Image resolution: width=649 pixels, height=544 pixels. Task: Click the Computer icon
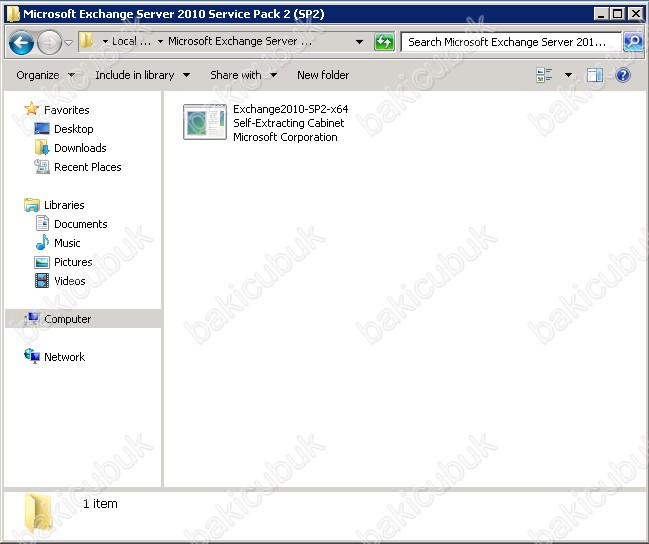(x=32, y=318)
